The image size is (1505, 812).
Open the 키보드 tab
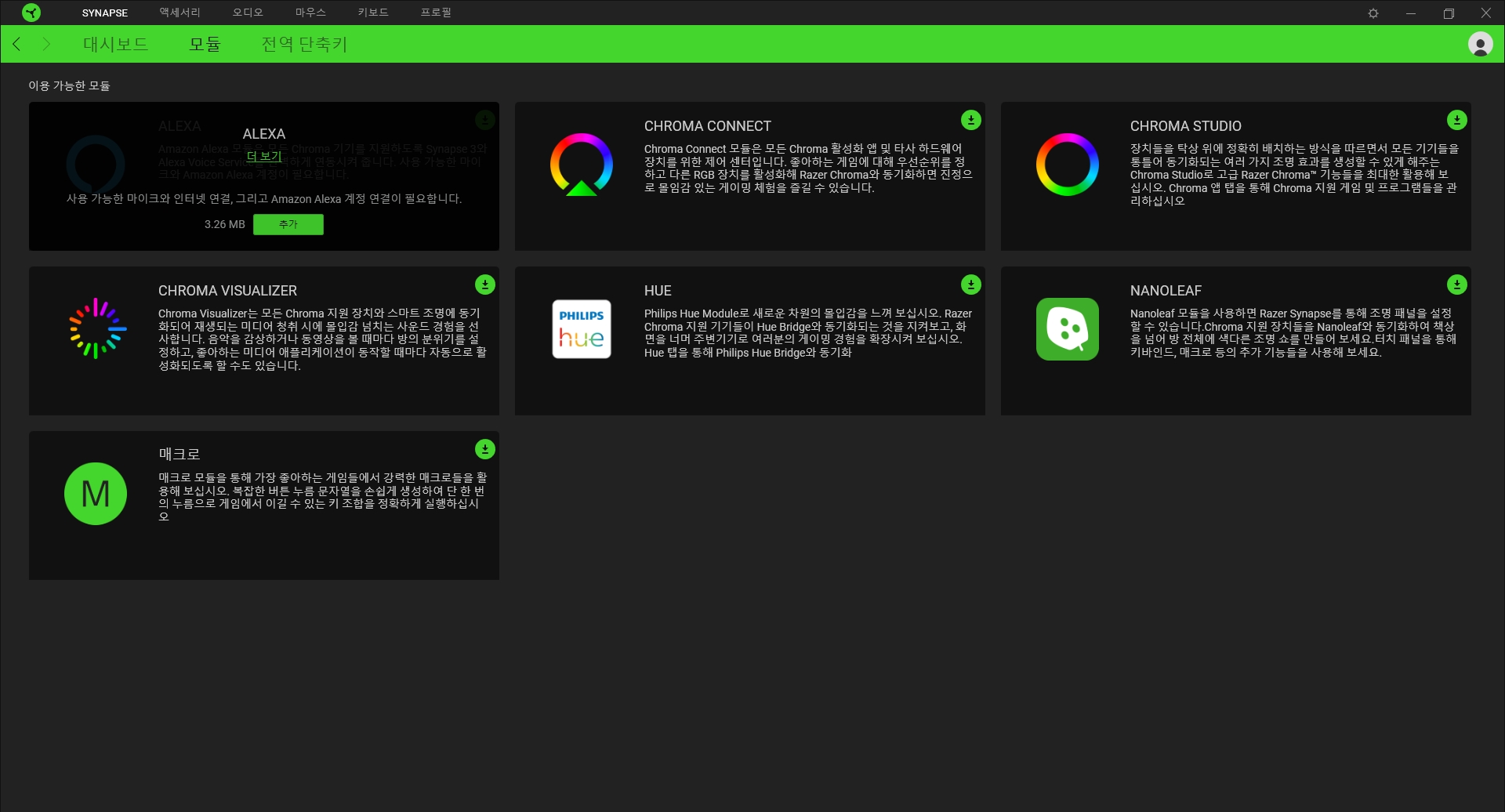[x=373, y=13]
